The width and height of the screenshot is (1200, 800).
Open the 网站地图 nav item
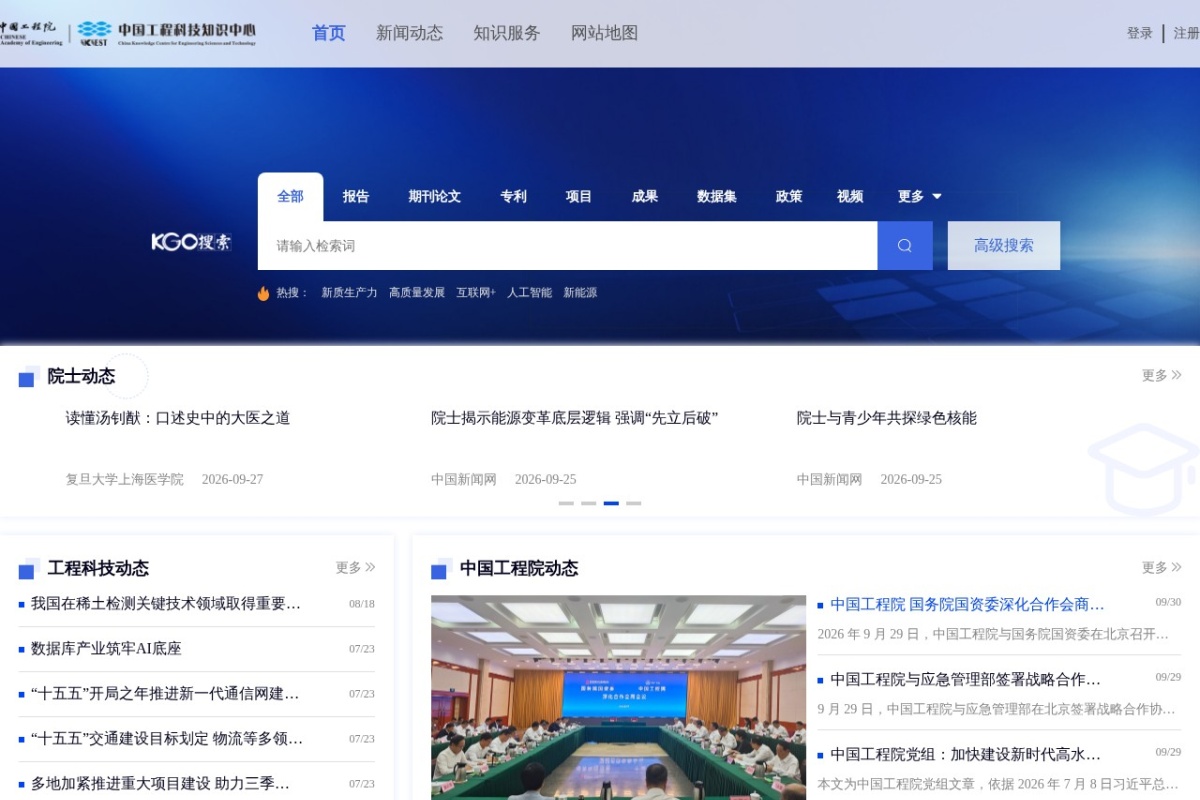click(x=604, y=33)
